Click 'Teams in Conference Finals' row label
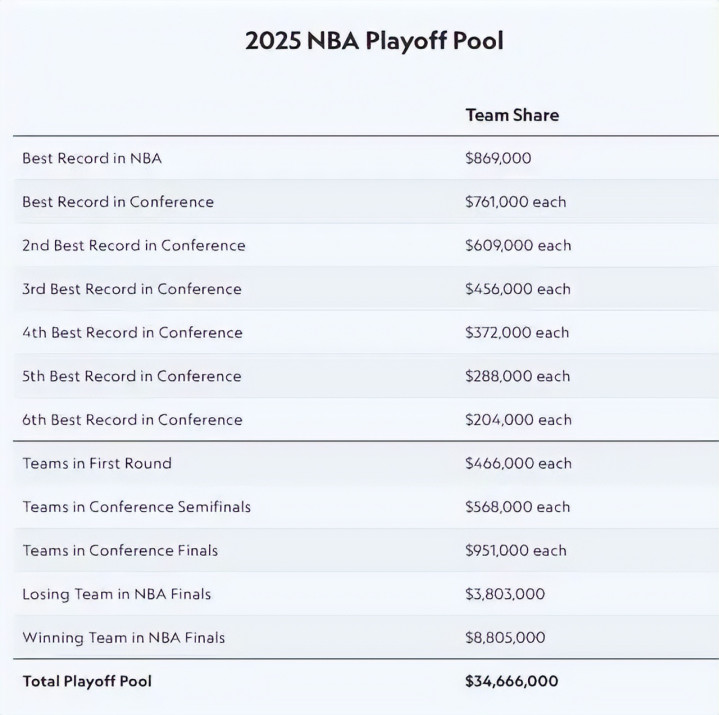 pos(120,550)
